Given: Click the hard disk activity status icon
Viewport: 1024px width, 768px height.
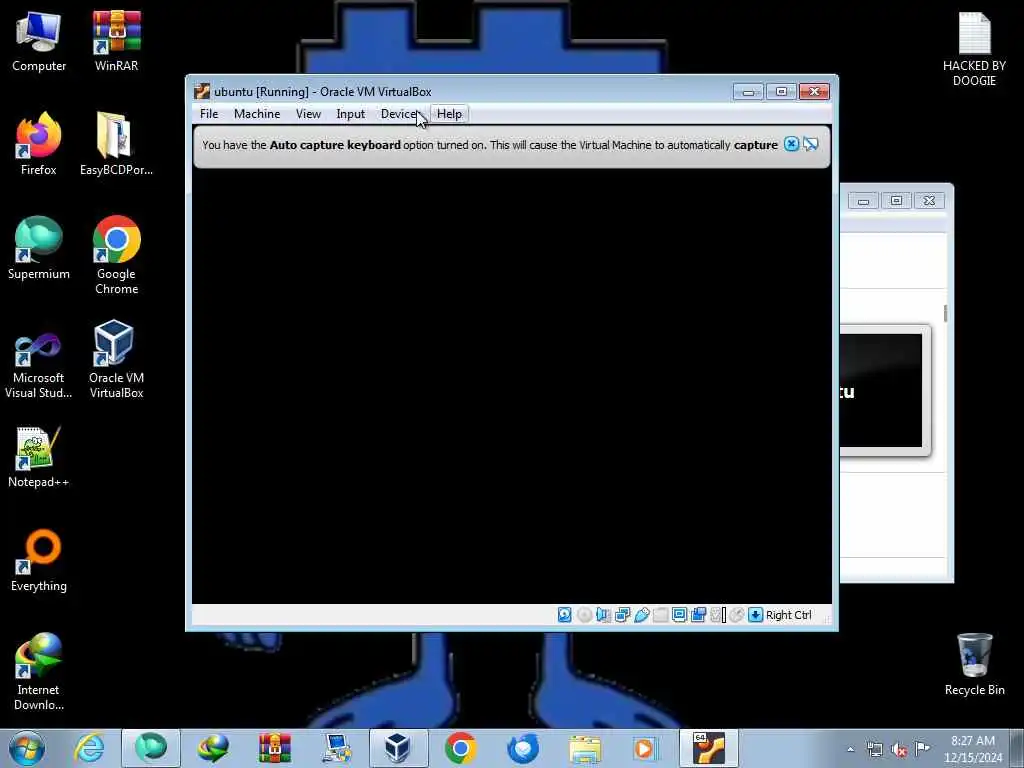Looking at the screenshot, I should [x=565, y=615].
